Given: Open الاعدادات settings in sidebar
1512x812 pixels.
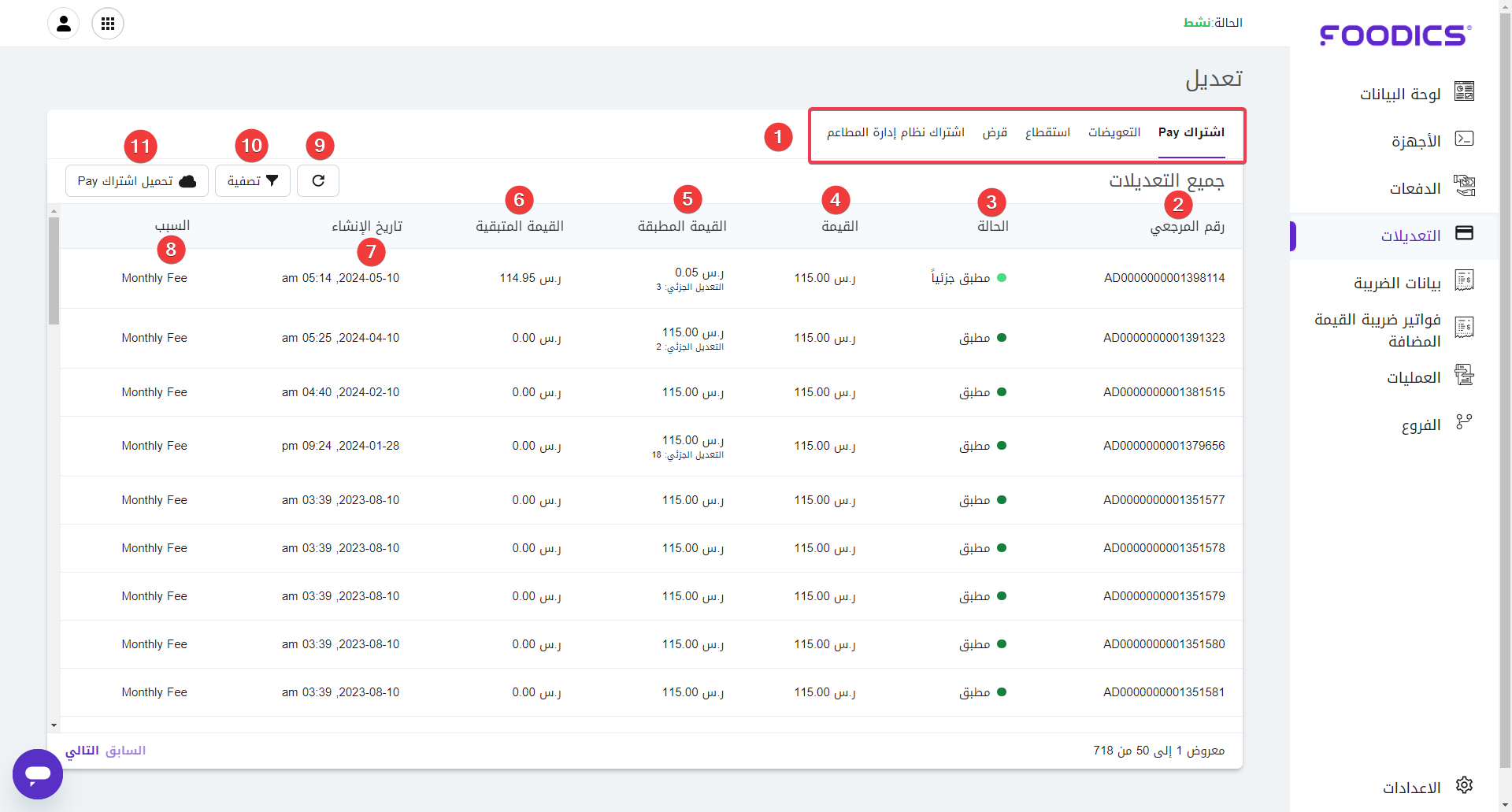Looking at the screenshot, I should pyautogui.click(x=1411, y=788).
